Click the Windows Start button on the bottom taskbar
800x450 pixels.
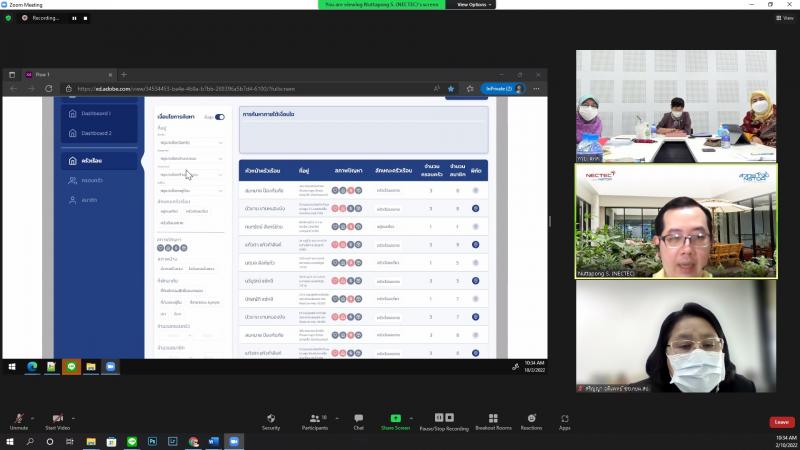pyautogui.click(x=10, y=441)
